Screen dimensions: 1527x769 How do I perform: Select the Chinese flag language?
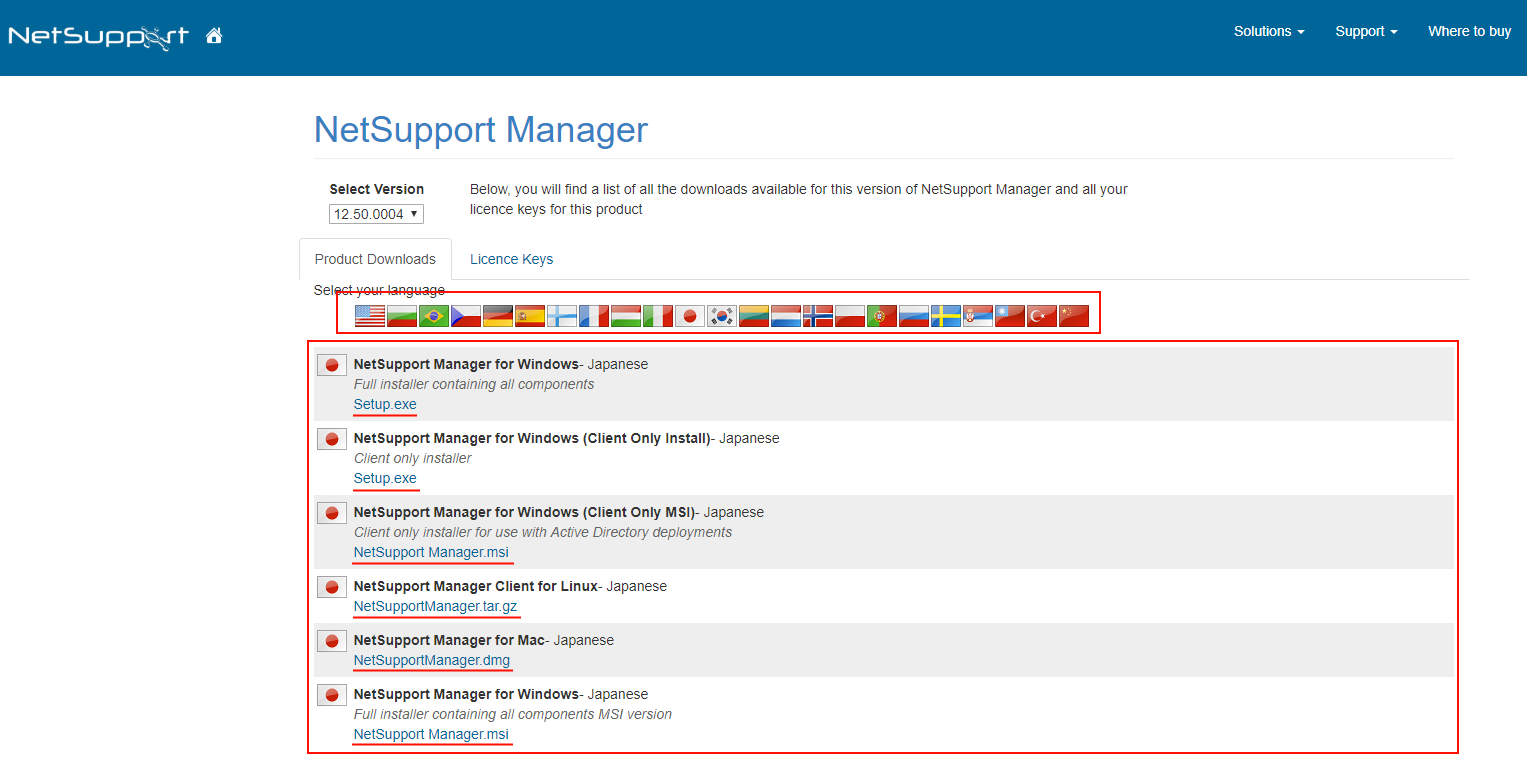1074,316
